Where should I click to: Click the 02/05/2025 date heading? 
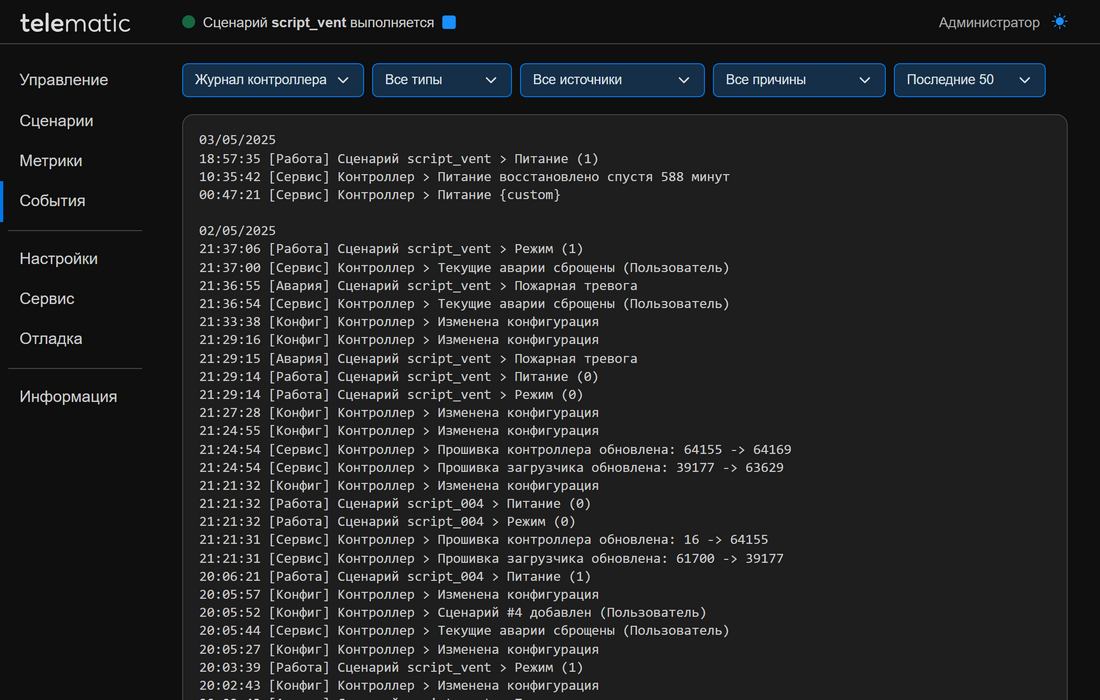coord(237,231)
